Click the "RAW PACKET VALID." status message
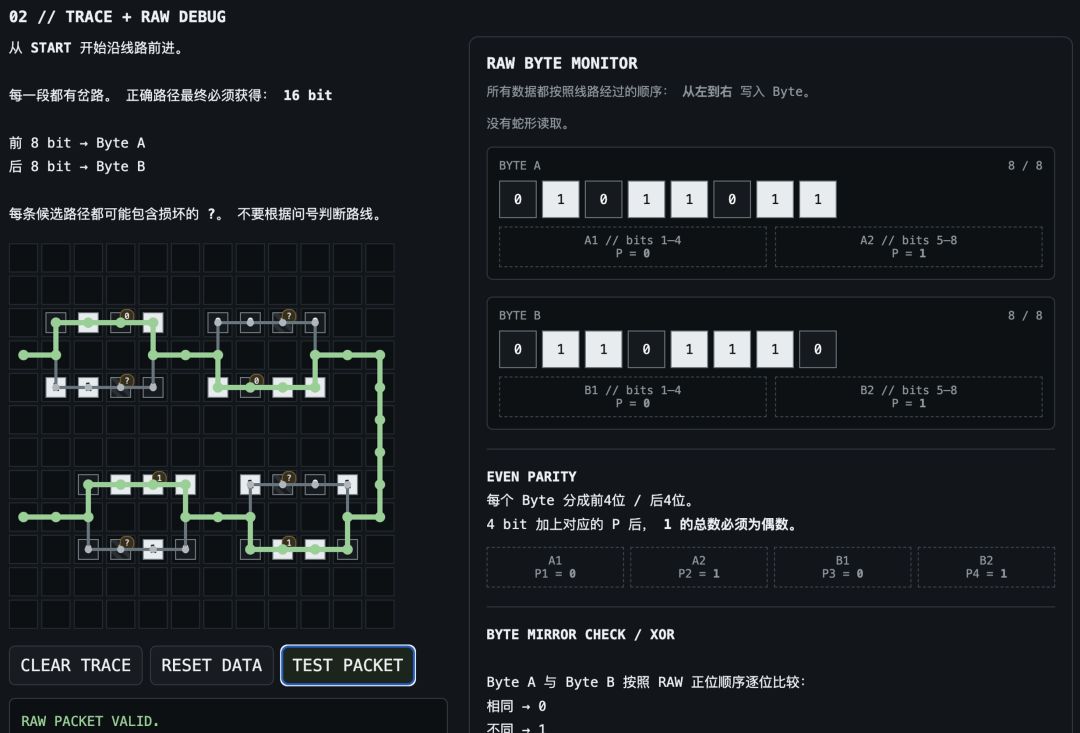Viewport: 1080px width, 733px height. coord(90,721)
